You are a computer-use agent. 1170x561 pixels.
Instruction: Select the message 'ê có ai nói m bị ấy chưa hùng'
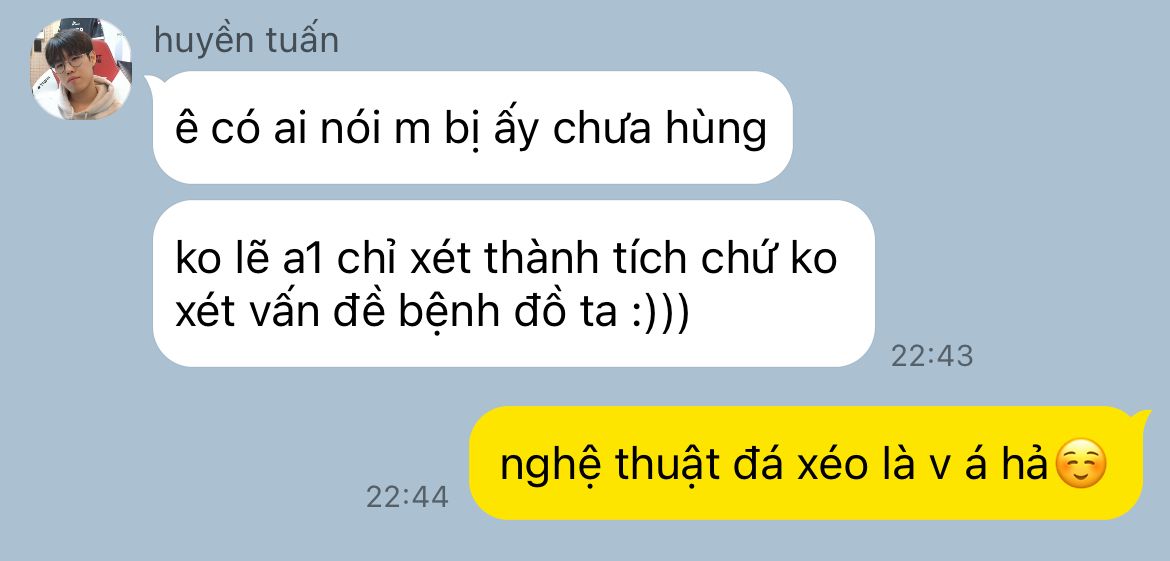coord(472,128)
